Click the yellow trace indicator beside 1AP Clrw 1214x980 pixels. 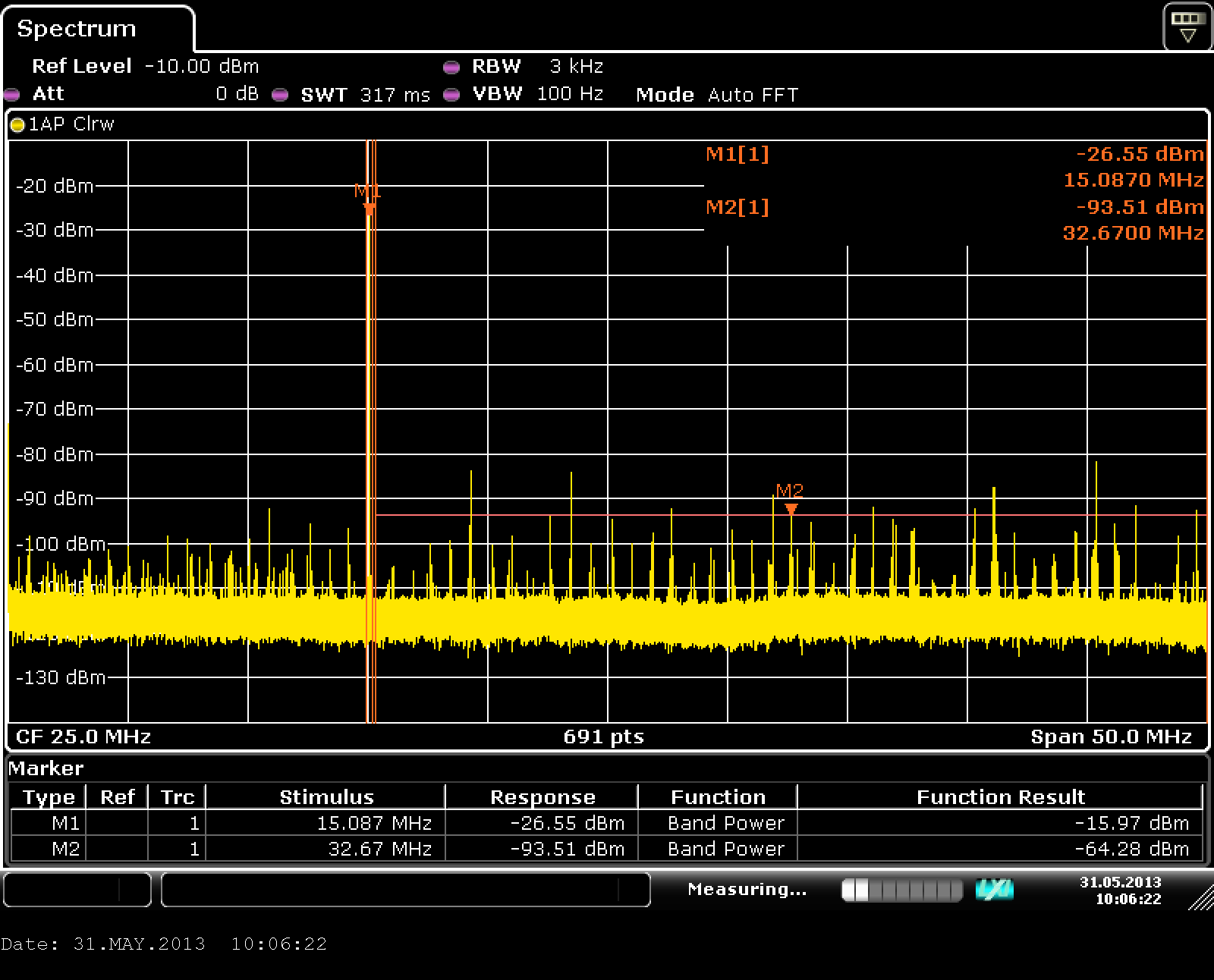pyautogui.click(x=17, y=125)
